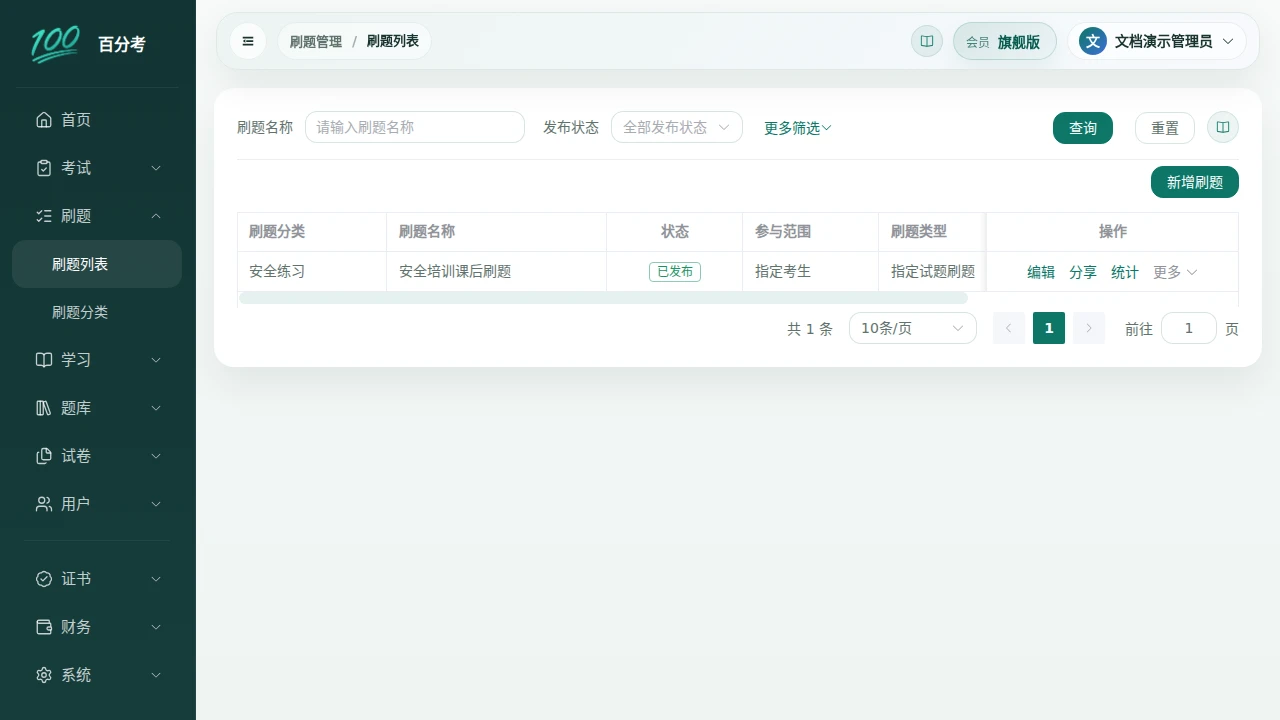Viewport: 1280px width, 720px height.
Task: Expand the 用户 sidebar menu
Action: [98, 504]
